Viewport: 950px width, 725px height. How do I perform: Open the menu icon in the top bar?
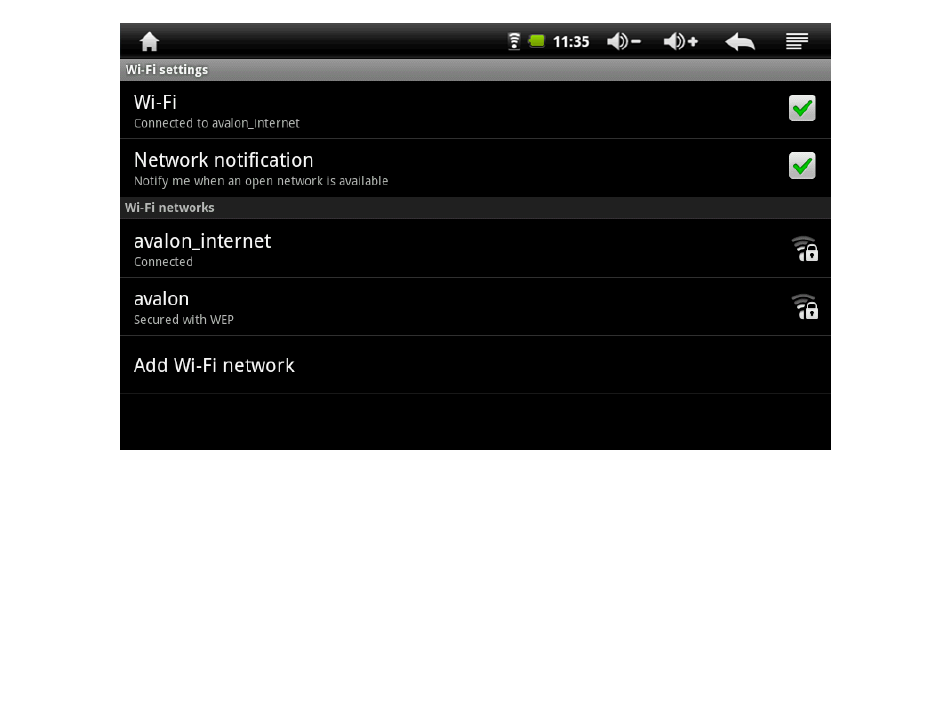tap(797, 41)
